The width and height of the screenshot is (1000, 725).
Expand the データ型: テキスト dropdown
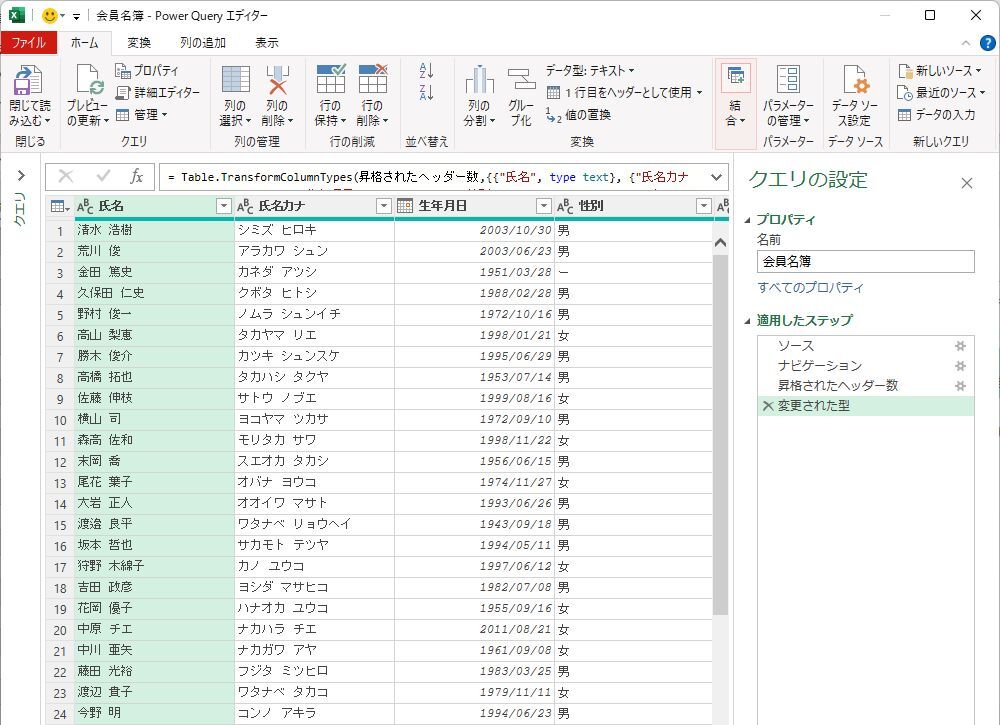tap(590, 70)
